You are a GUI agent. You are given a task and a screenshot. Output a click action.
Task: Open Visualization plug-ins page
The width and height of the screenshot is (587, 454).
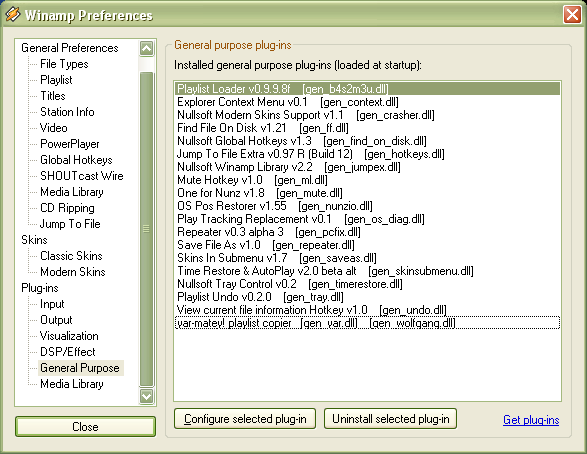[69, 336]
